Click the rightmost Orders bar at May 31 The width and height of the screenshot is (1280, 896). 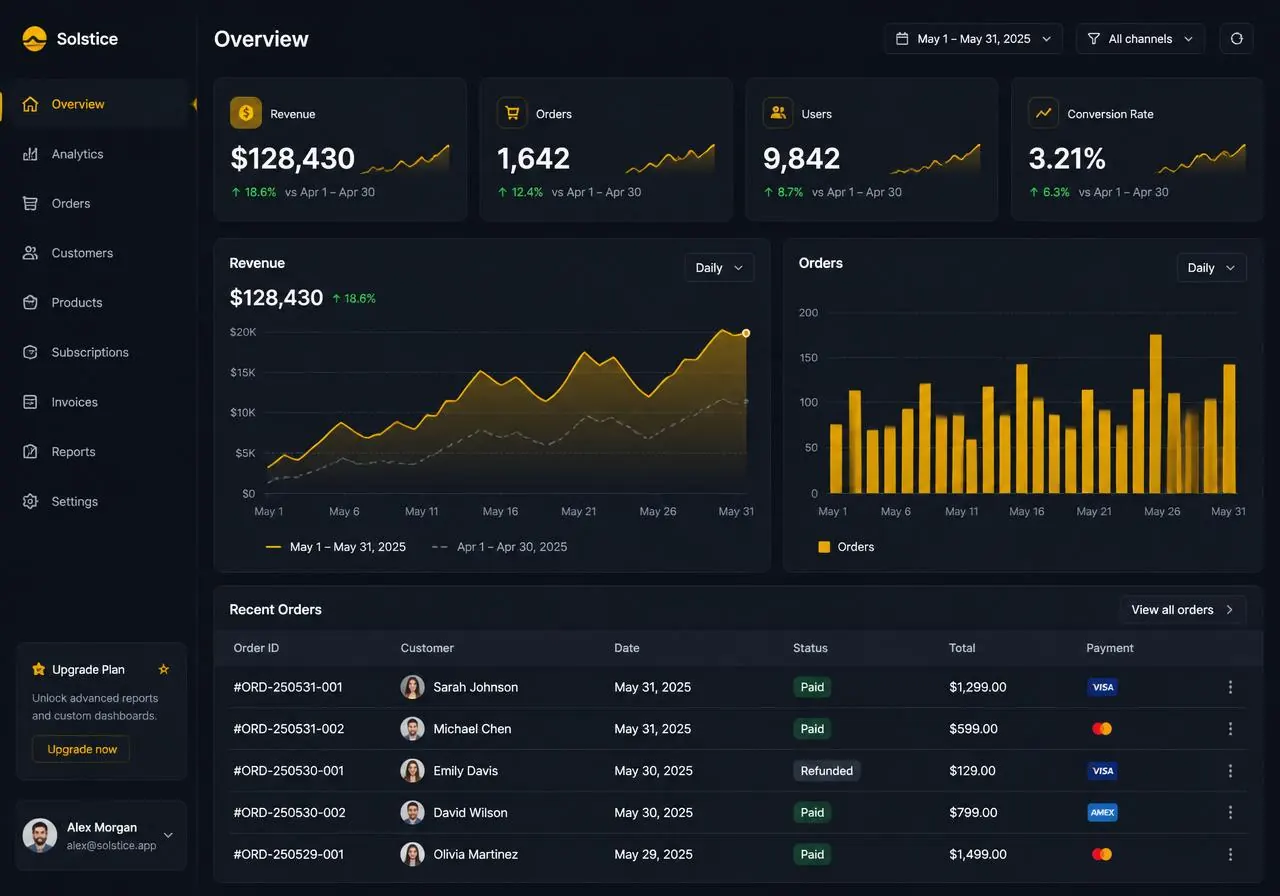click(1229, 429)
